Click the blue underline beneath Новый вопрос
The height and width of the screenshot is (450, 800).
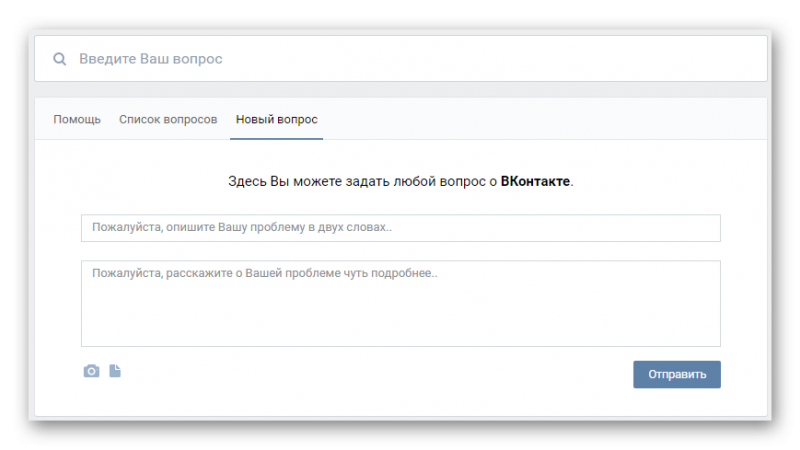point(277,138)
